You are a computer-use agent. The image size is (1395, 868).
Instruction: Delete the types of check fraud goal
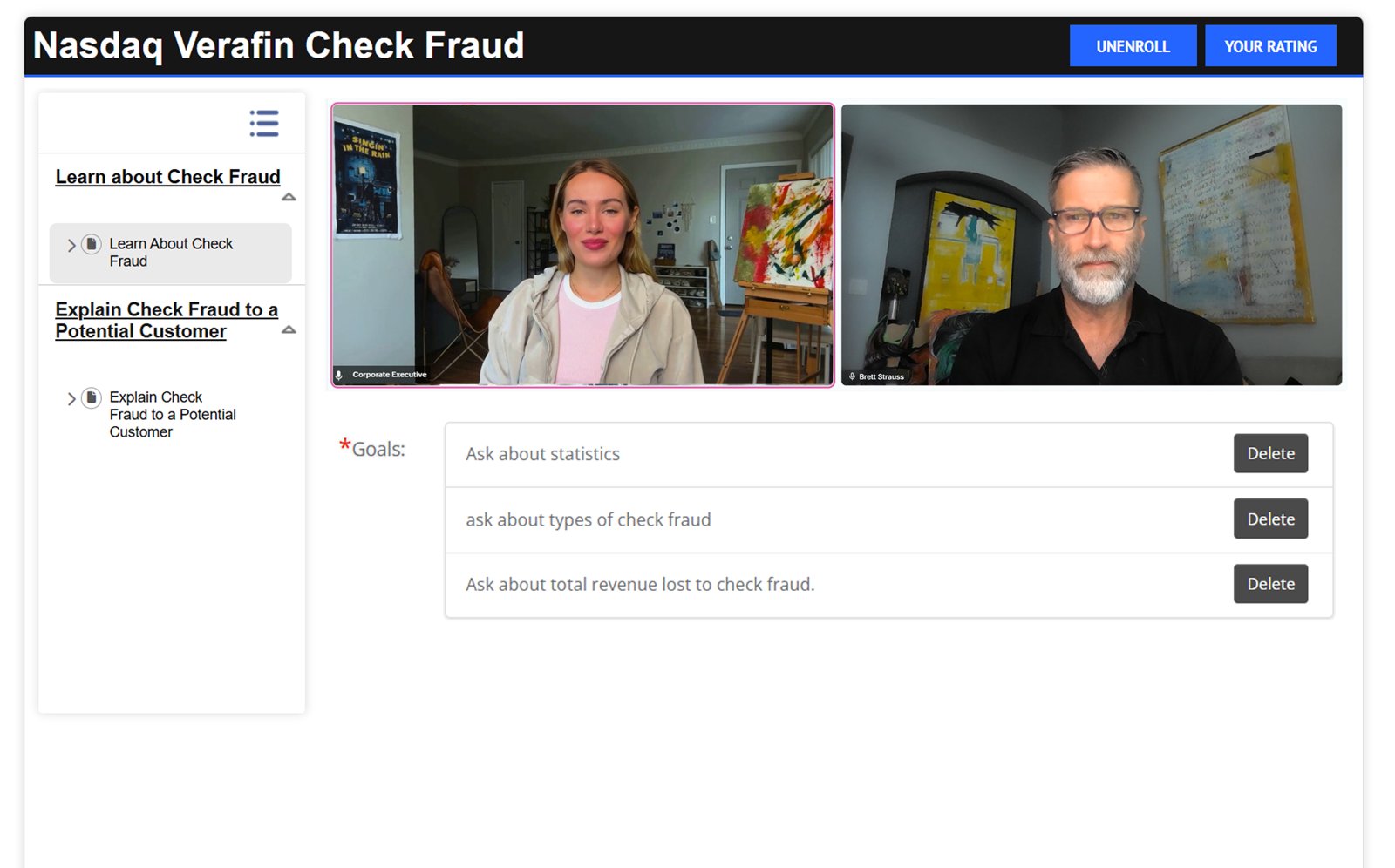[1270, 519]
